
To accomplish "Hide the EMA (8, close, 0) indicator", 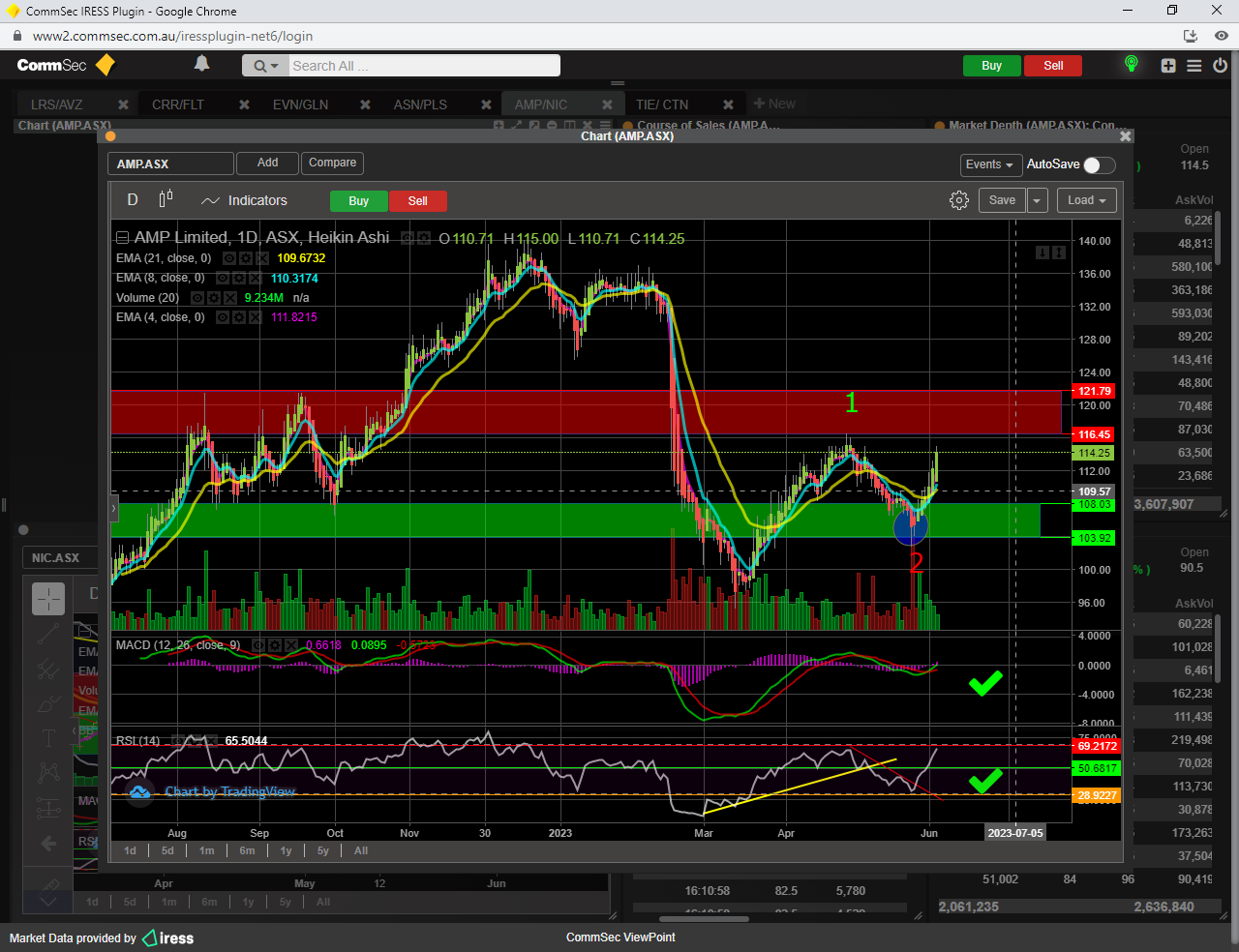I will [223, 279].
